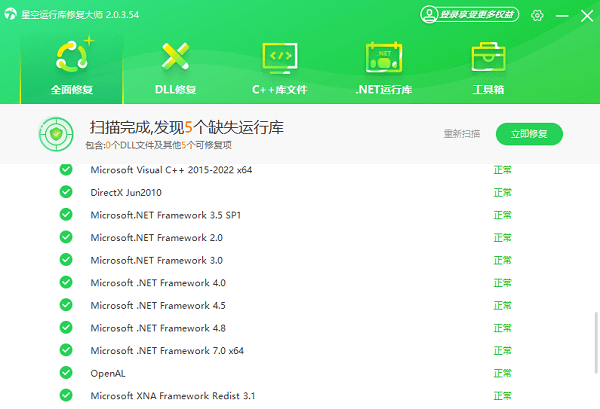Open the 全面修复 full repair tab icon
Image resolution: width=600 pixels, height=409 pixels.
tap(73, 56)
